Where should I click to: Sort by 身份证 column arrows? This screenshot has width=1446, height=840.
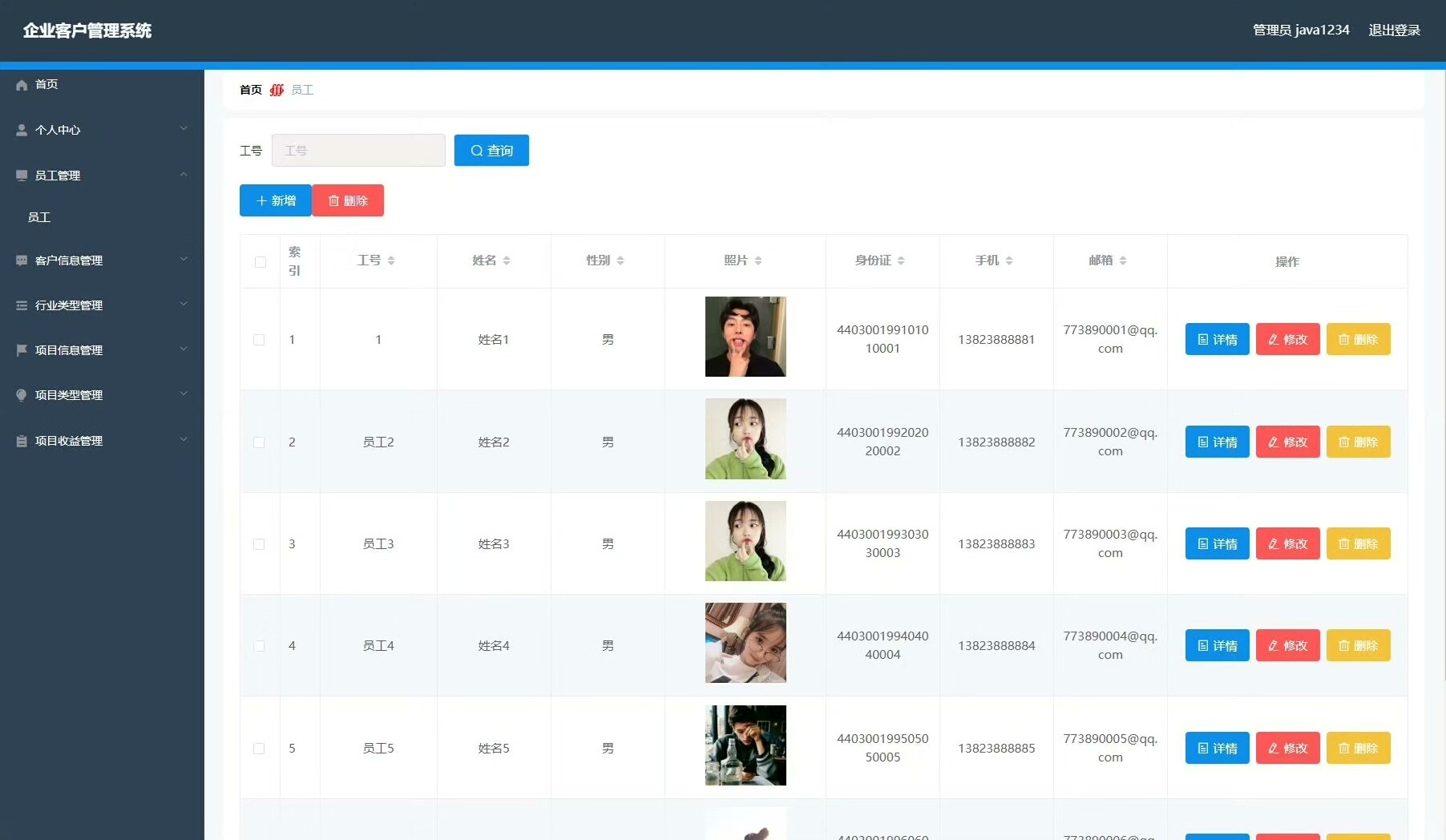pos(901,260)
